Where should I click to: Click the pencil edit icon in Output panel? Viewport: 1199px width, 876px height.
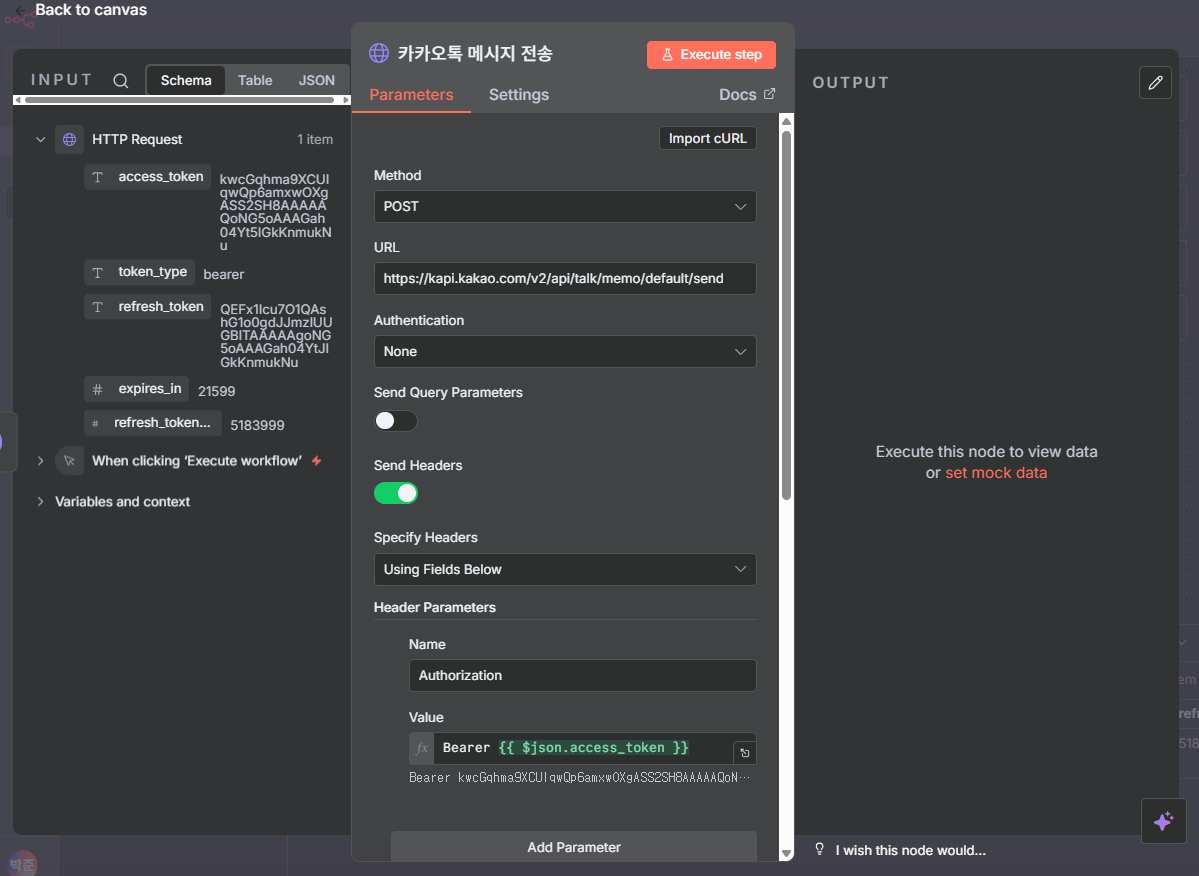[x=1155, y=82]
